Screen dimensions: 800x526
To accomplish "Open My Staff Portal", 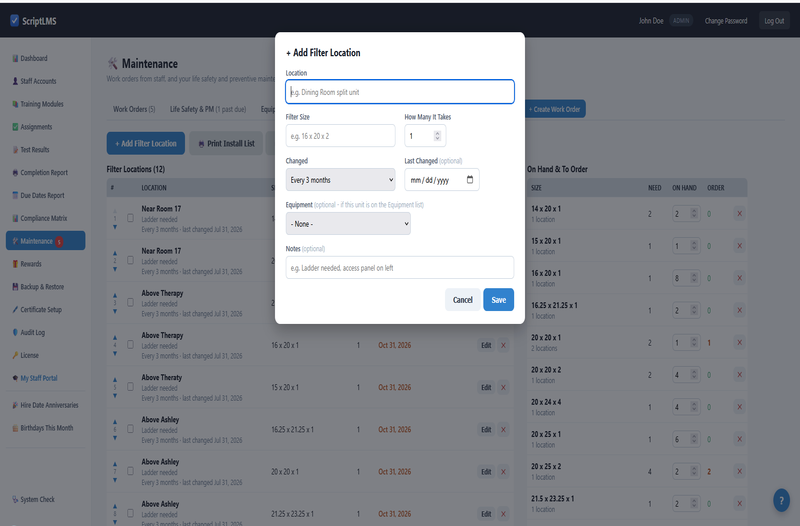I will (38, 378).
